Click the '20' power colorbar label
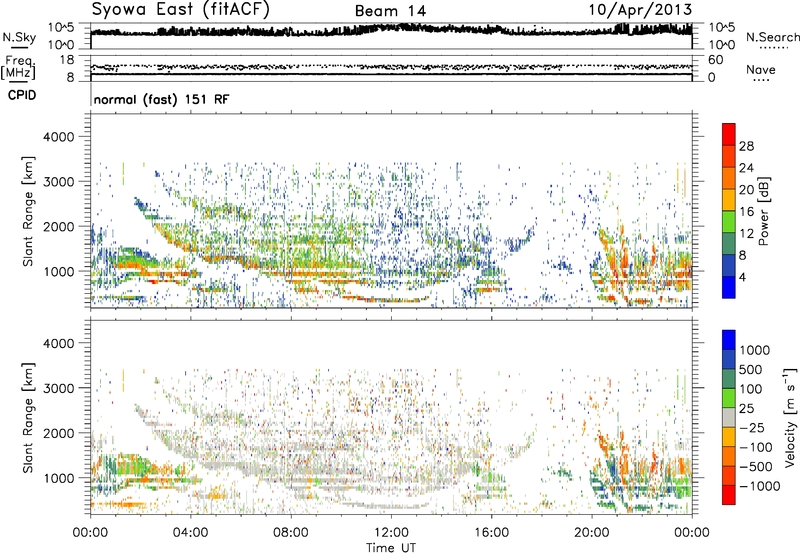Viewport: 800px width, 554px height. click(746, 190)
